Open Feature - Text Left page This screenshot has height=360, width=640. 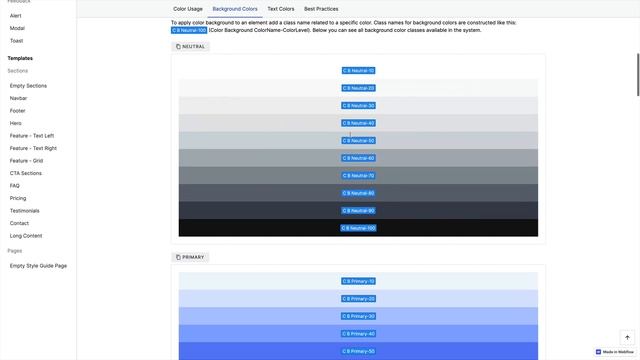click(x=32, y=136)
